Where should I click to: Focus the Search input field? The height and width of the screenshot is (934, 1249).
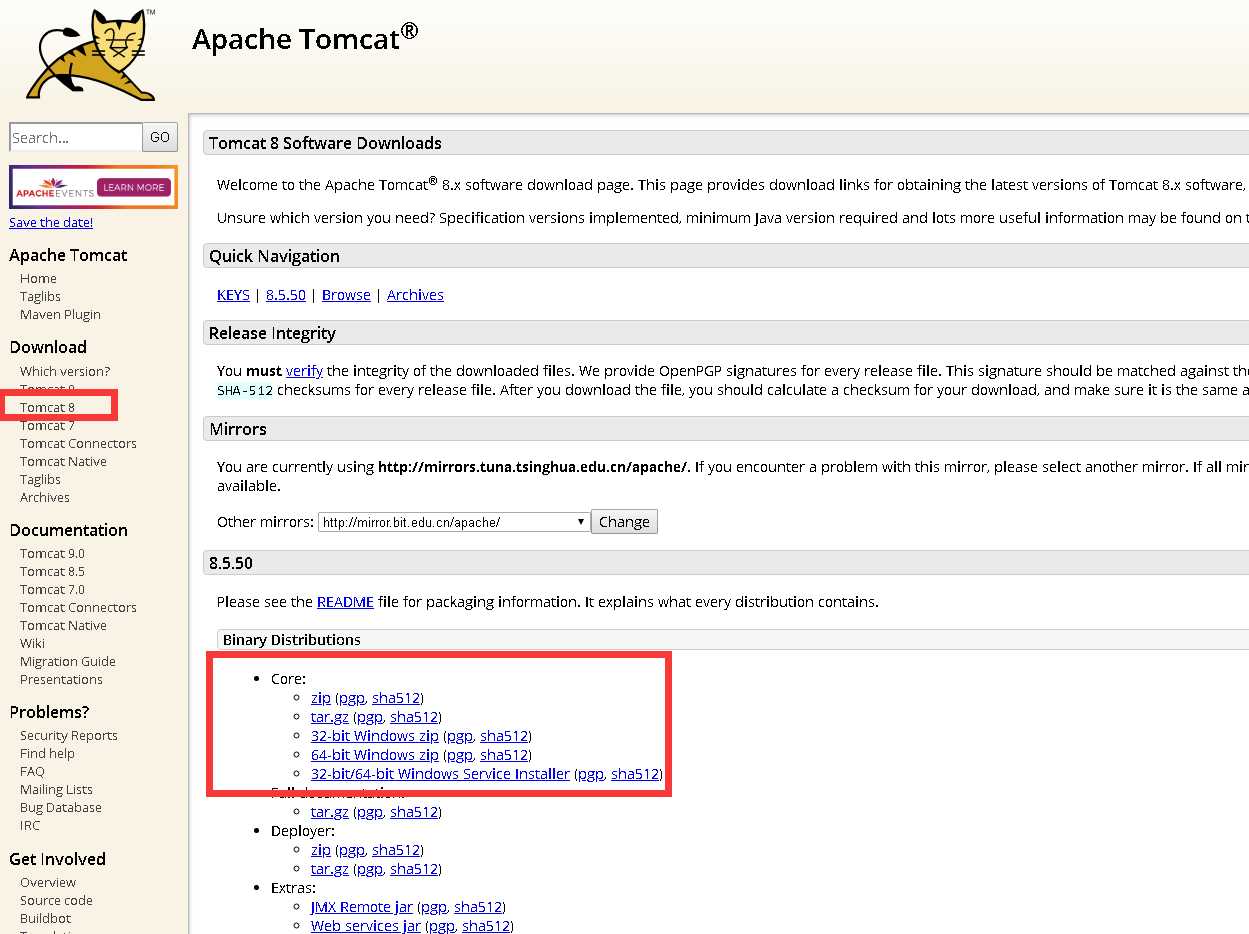76,137
